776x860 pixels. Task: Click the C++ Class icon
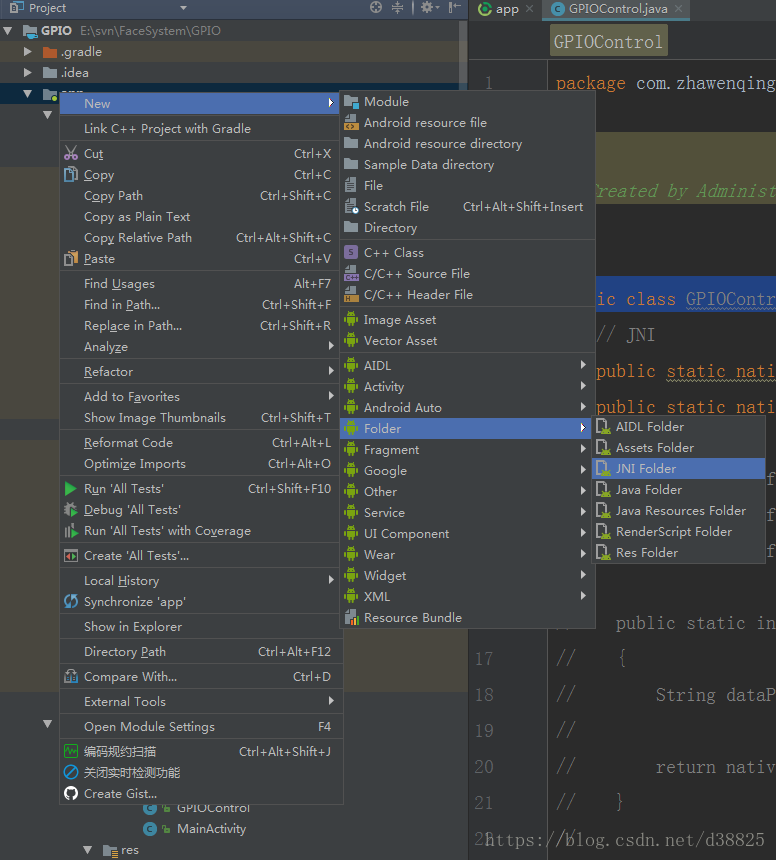351,252
